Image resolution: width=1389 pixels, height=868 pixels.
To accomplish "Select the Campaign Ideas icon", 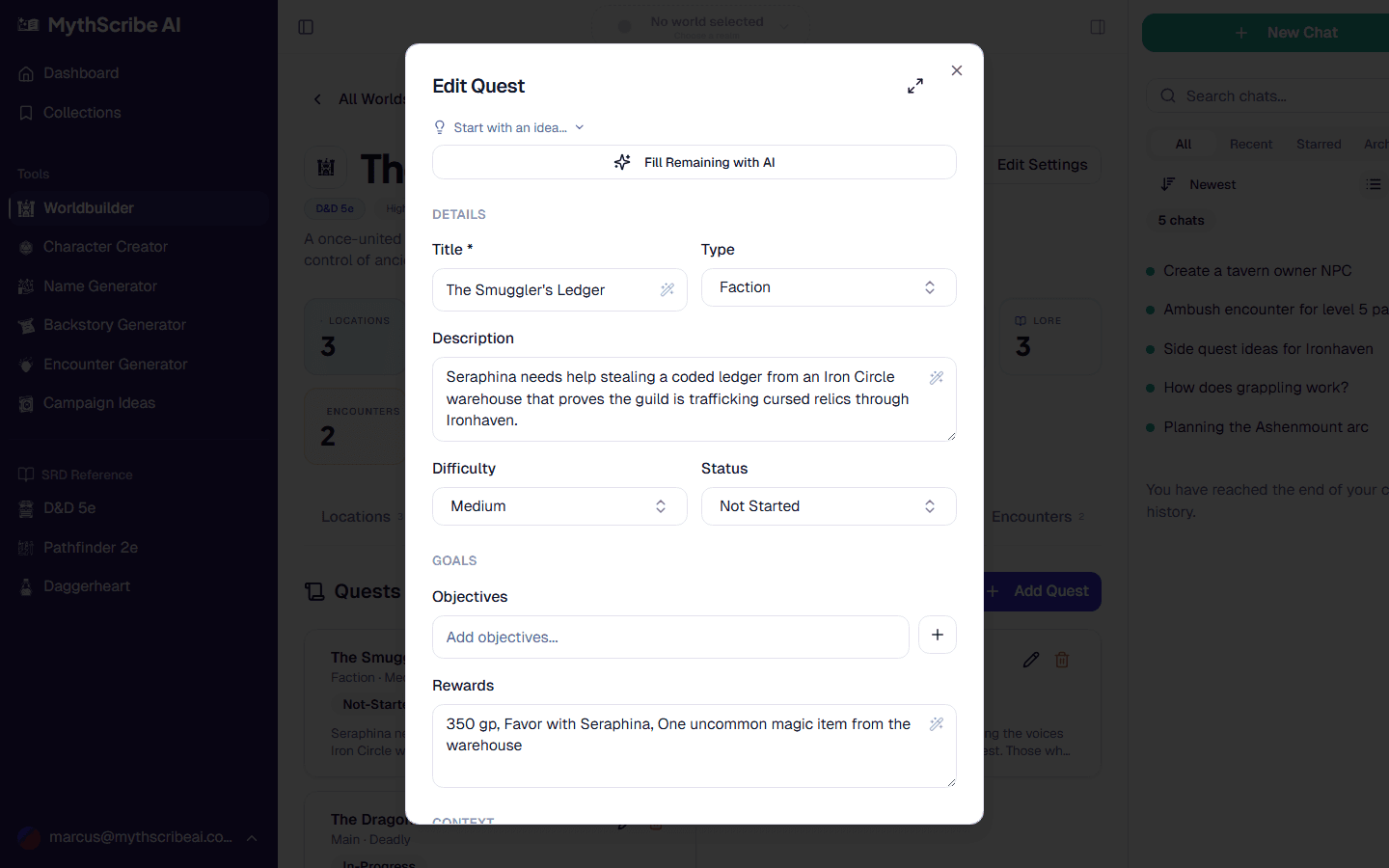I will coord(24,403).
